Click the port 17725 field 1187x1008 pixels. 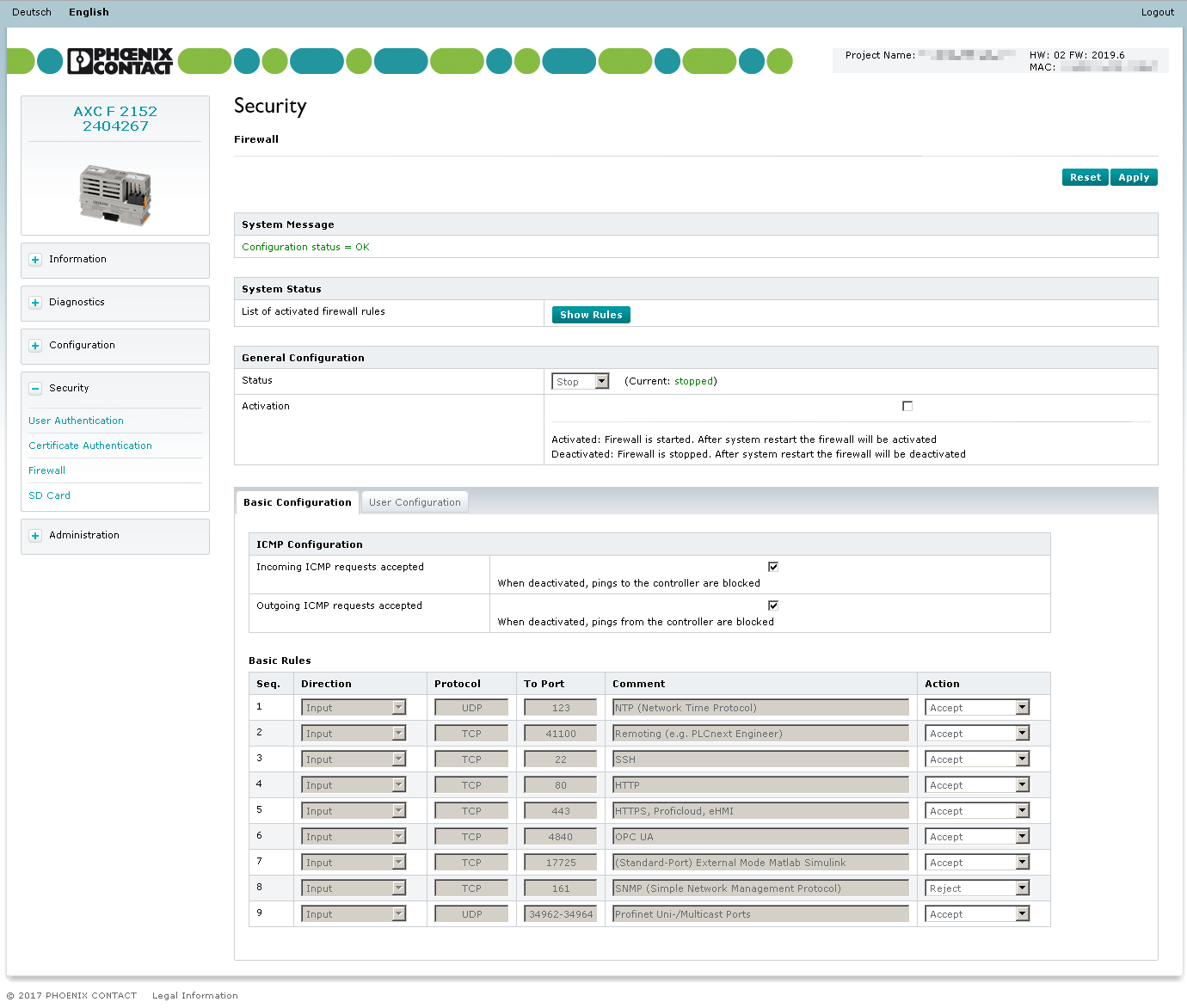[560, 863]
